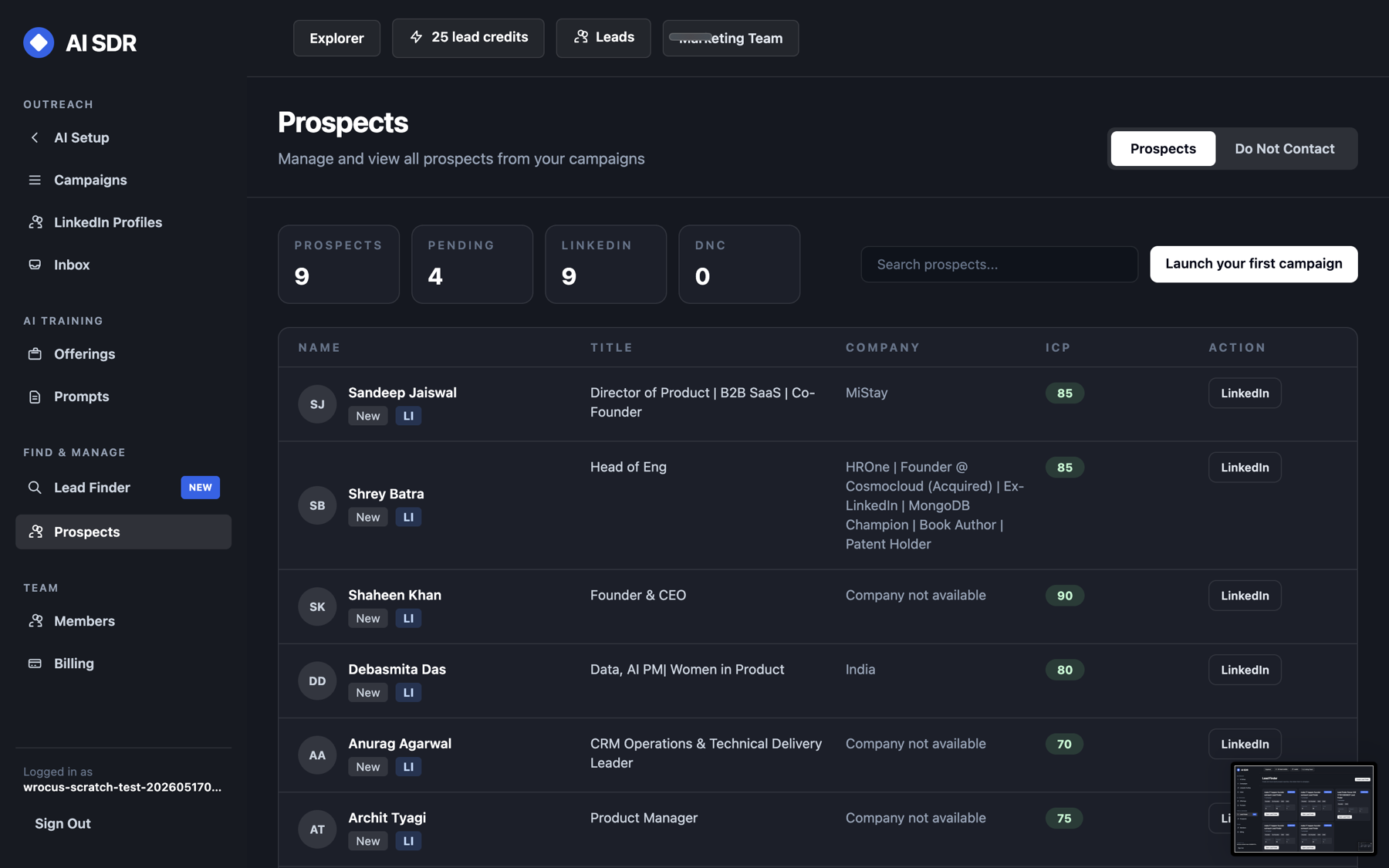1389x868 pixels.
Task: Click the LinkedIn Profiles people icon
Action: pyautogui.click(x=35, y=222)
